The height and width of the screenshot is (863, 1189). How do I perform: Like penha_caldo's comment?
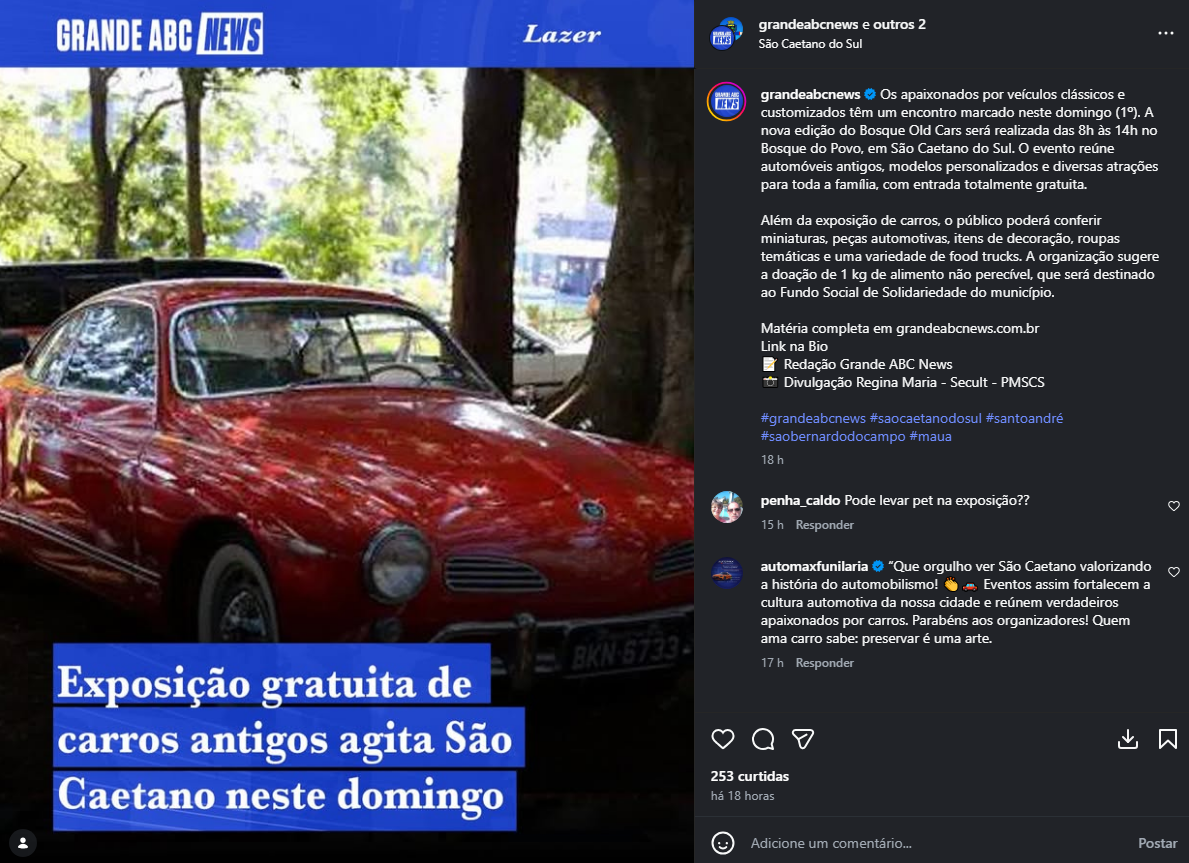[x=1174, y=506]
